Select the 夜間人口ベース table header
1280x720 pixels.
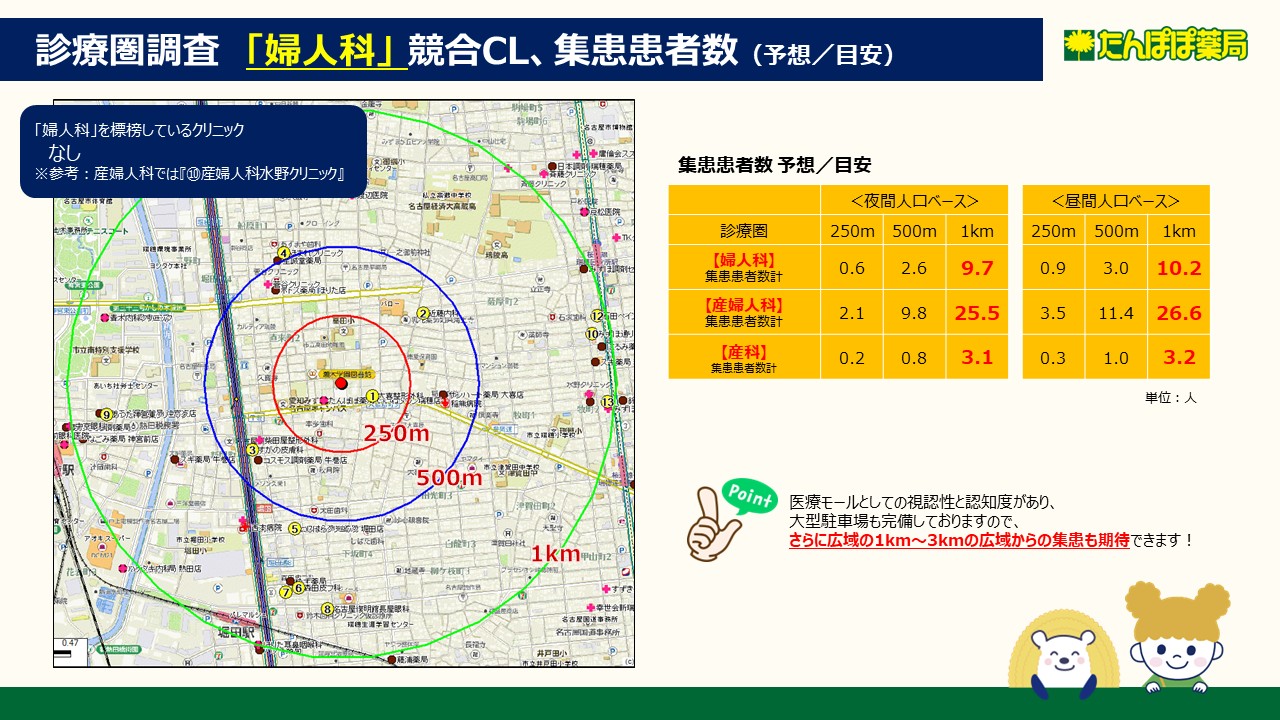[914, 200]
